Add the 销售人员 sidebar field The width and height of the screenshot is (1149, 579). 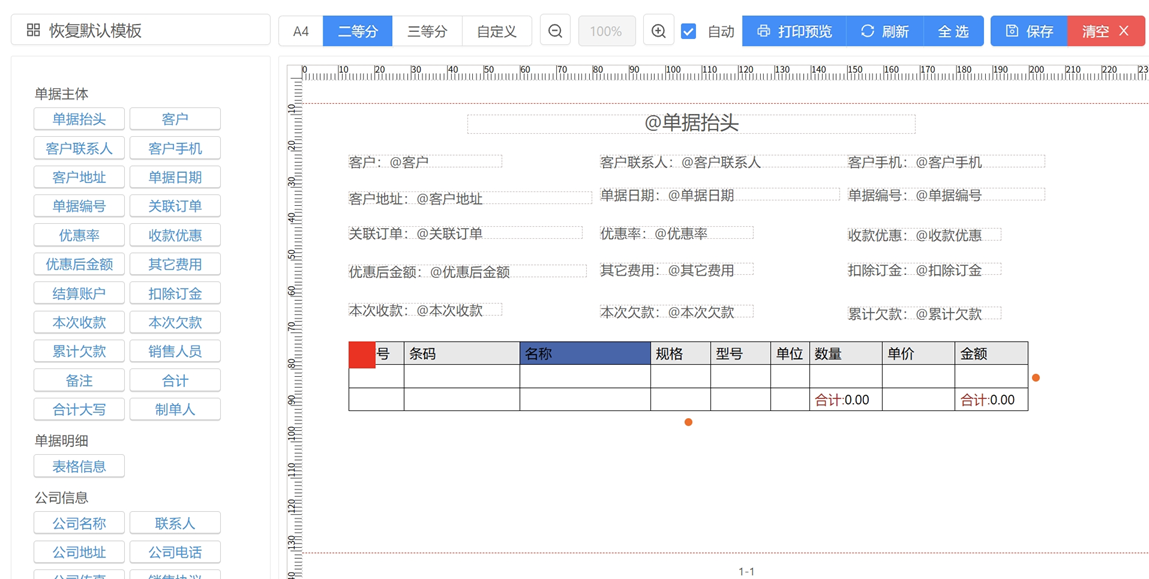(175, 351)
